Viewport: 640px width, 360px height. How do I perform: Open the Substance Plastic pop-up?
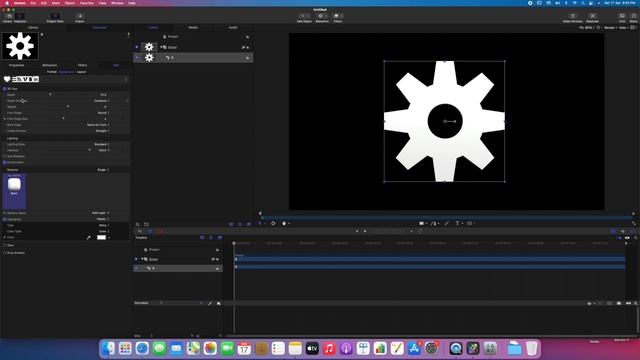[x=102, y=219]
